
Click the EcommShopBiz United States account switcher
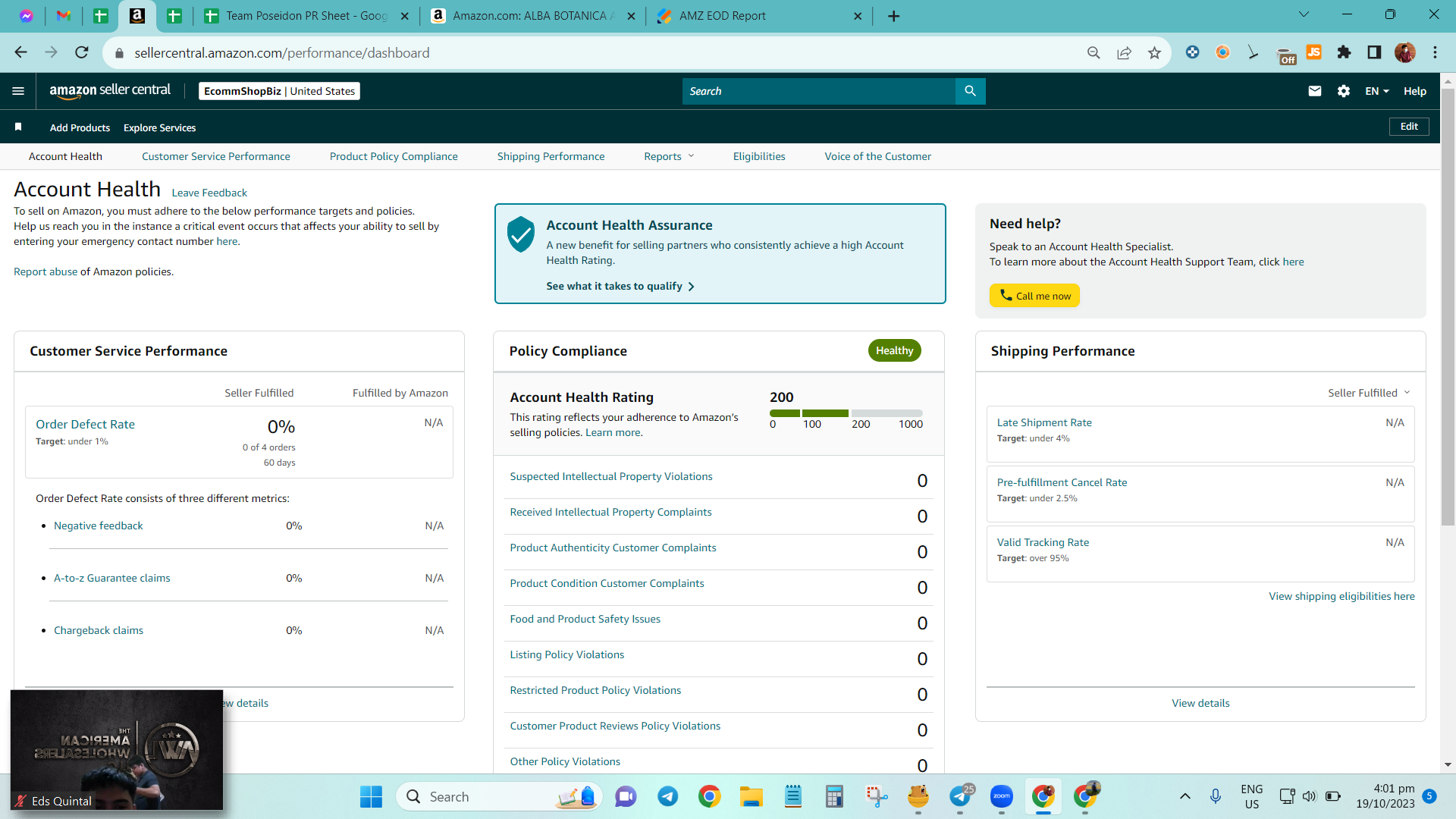tap(279, 91)
